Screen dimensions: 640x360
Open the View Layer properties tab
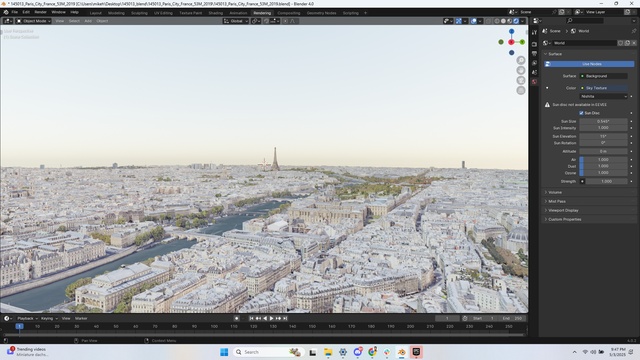tap(534, 63)
